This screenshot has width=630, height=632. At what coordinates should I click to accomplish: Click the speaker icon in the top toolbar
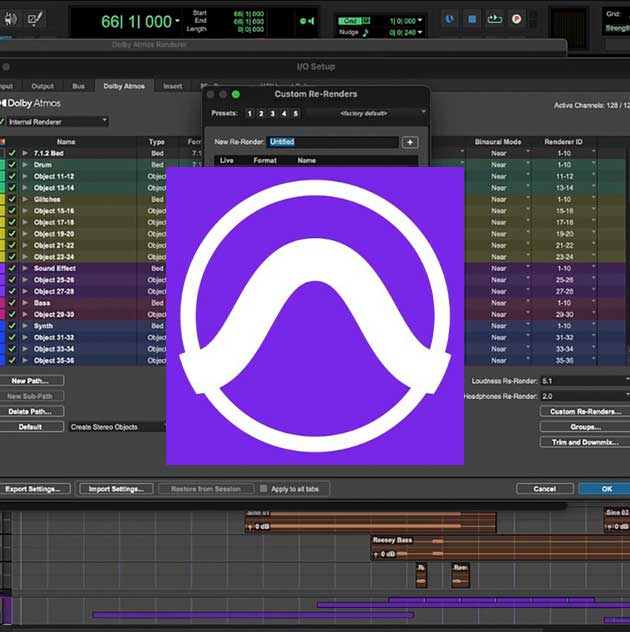10,19
